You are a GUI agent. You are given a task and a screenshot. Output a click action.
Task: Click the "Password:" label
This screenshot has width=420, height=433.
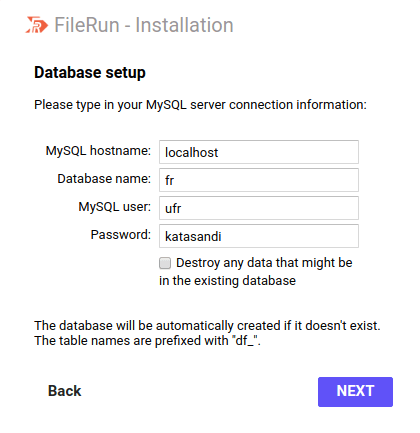(x=120, y=235)
